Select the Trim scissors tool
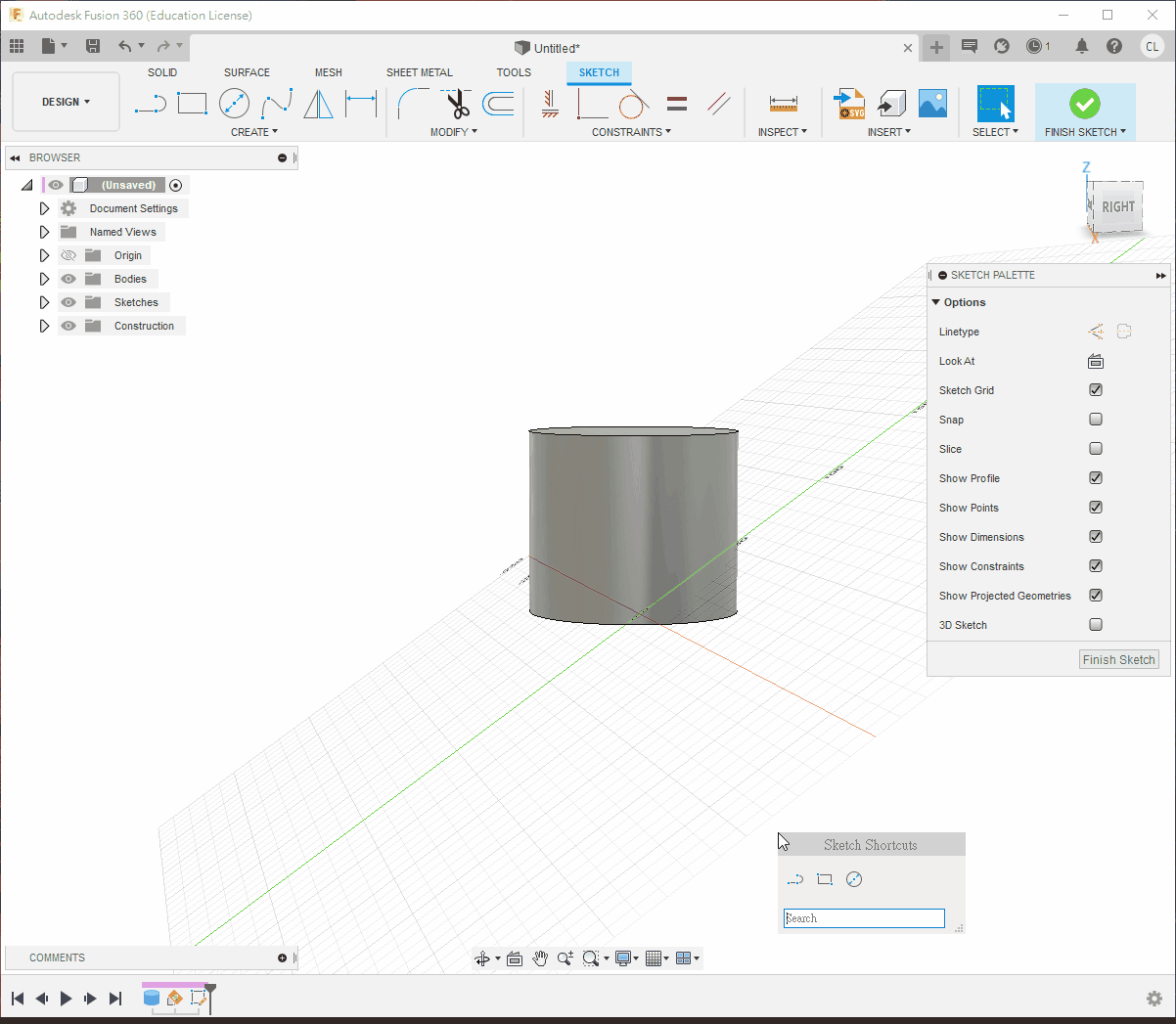The width and height of the screenshot is (1176, 1024). 457,104
